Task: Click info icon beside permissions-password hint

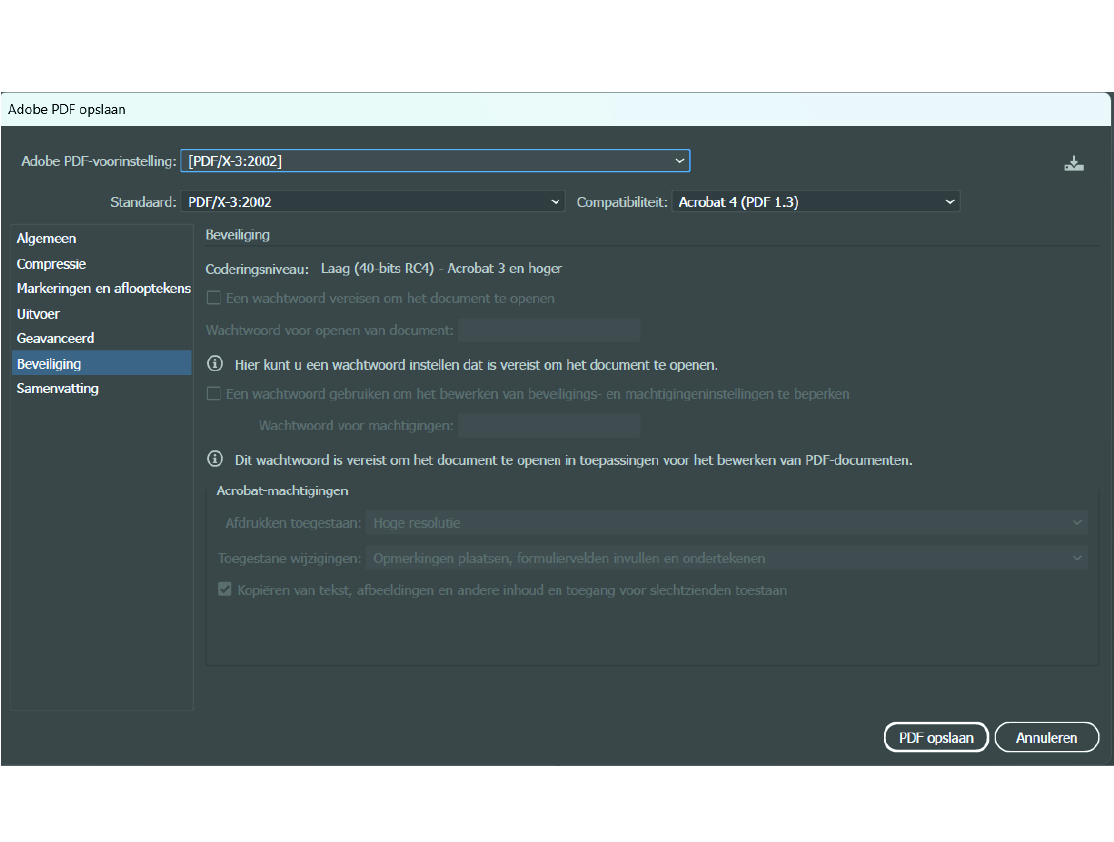Action: coord(214,460)
